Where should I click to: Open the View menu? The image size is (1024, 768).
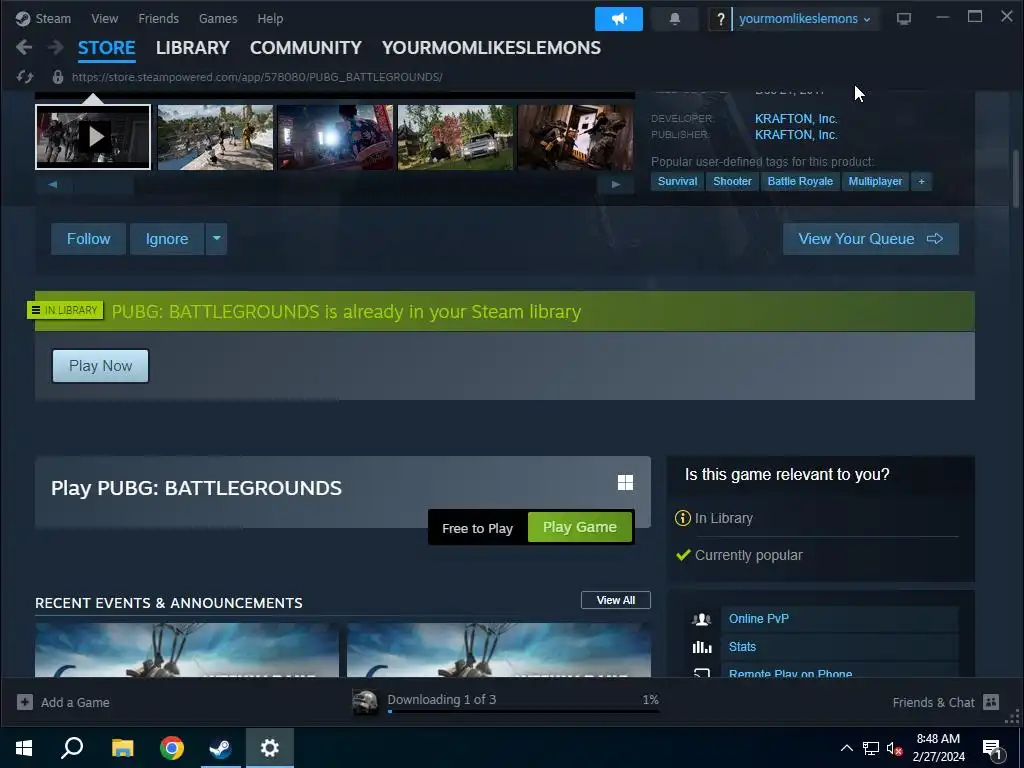[104, 19]
